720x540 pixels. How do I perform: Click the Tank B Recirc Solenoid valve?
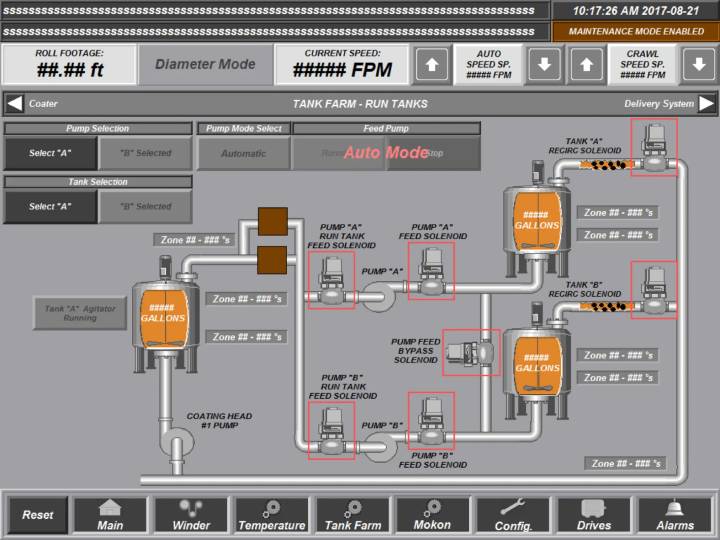654,290
